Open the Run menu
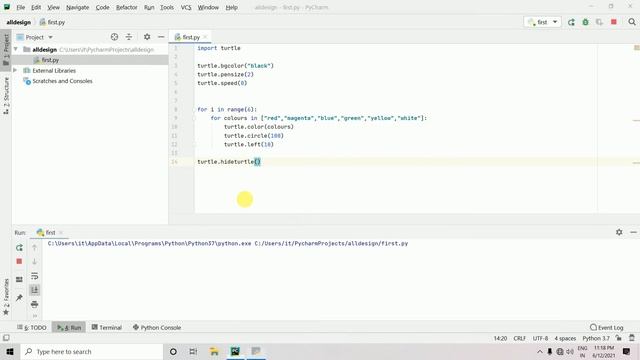The width and height of the screenshot is (640, 360). click(x=149, y=7)
